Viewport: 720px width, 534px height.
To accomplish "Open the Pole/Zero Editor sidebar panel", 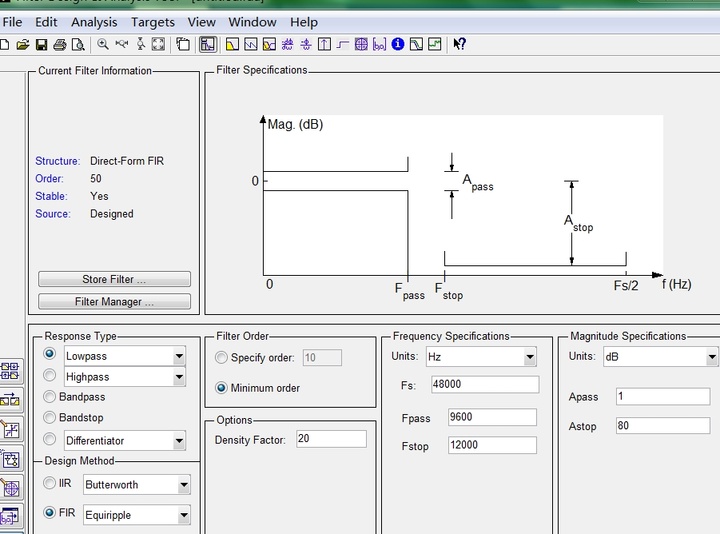I will click(10, 489).
